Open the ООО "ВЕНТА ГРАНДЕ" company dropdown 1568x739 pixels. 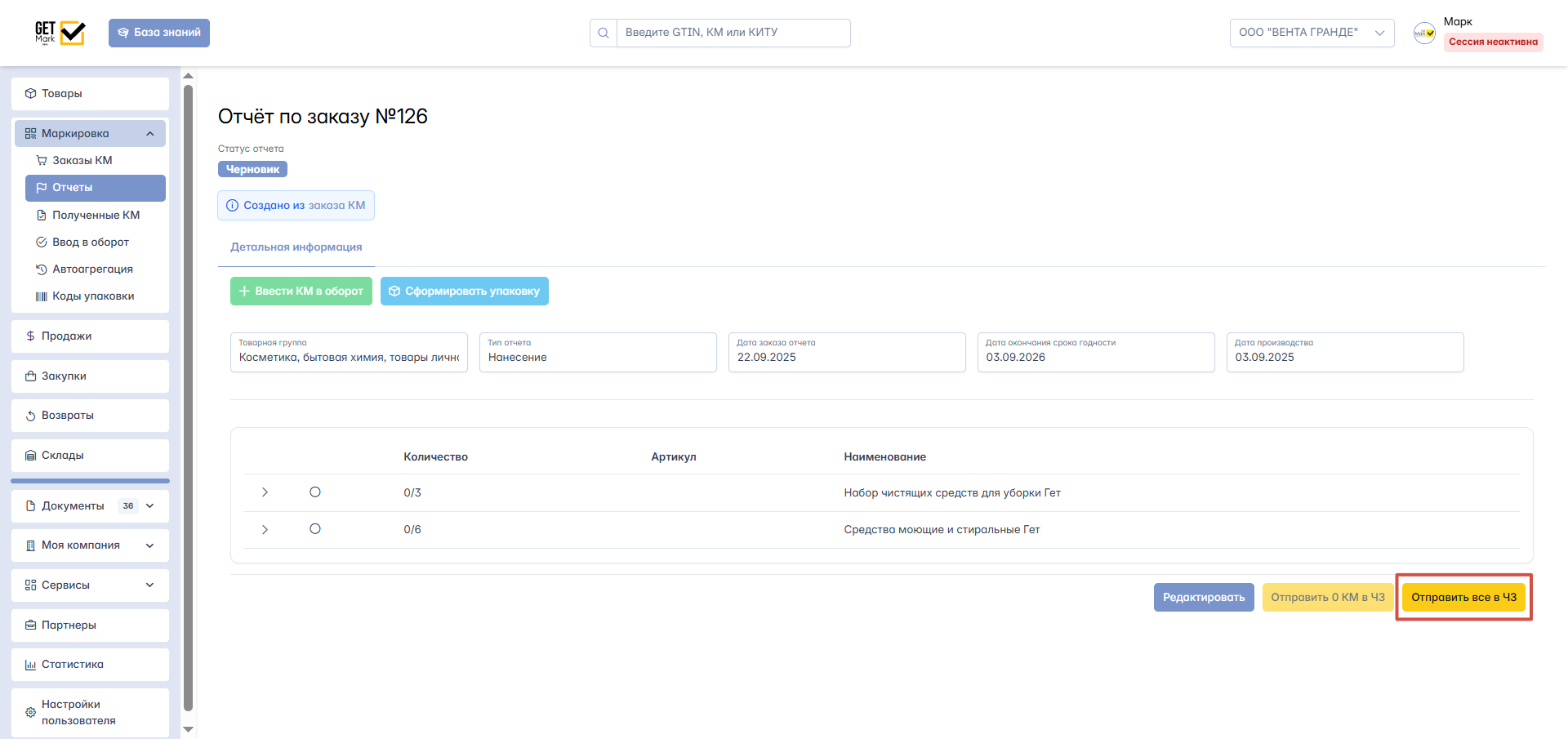(x=1312, y=33)
